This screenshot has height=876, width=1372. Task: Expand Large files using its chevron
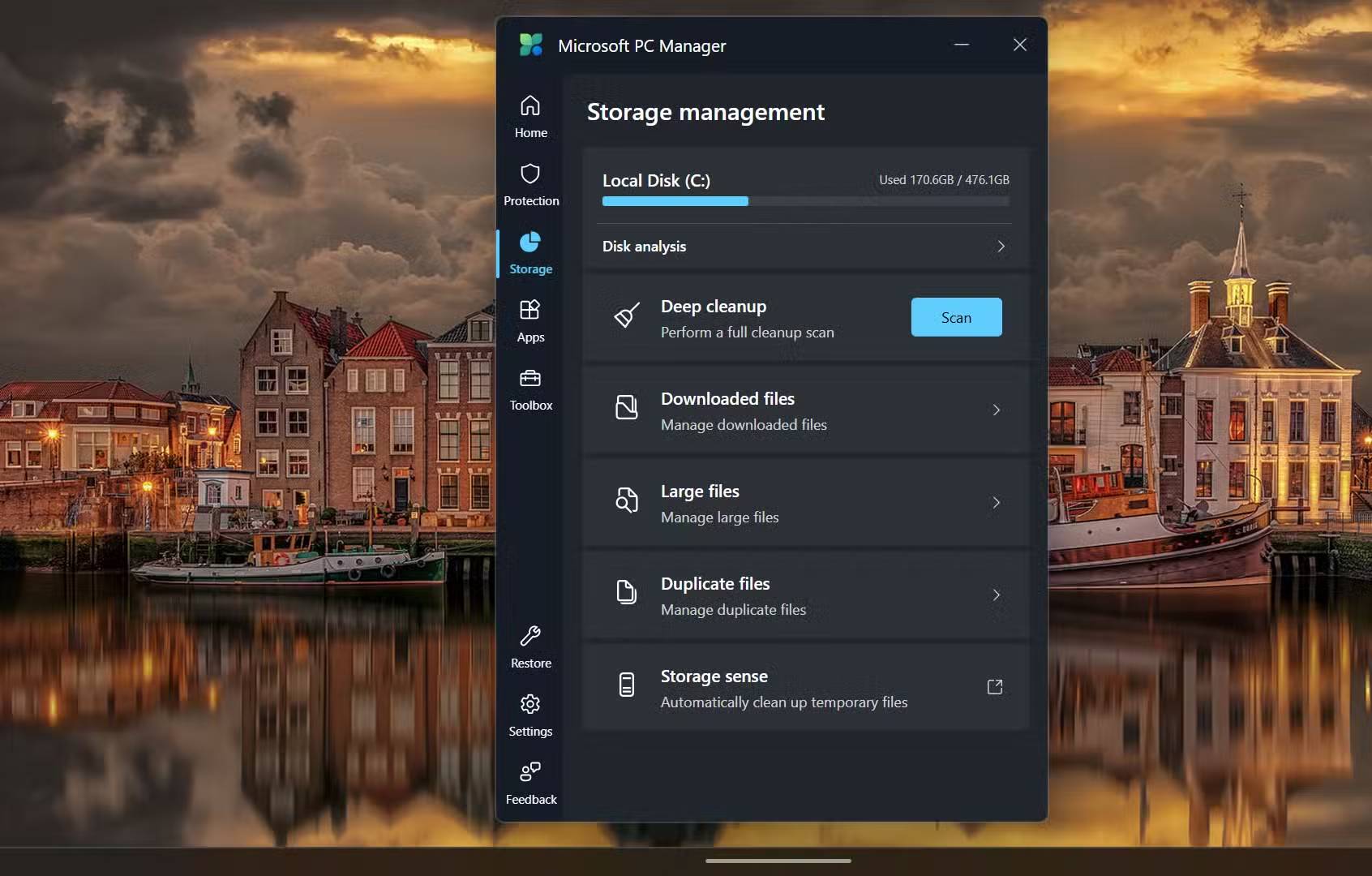click(x=996, y=503)
